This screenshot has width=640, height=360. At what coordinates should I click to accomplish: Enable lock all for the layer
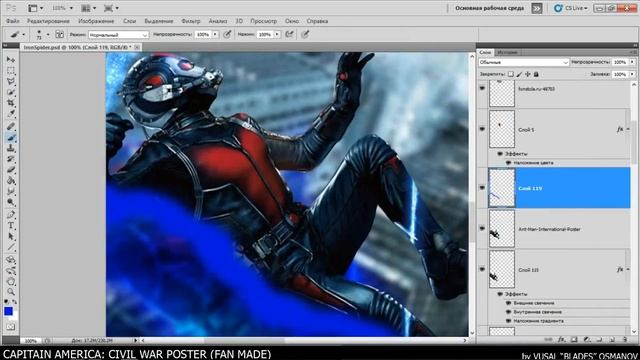click(536, 74)
